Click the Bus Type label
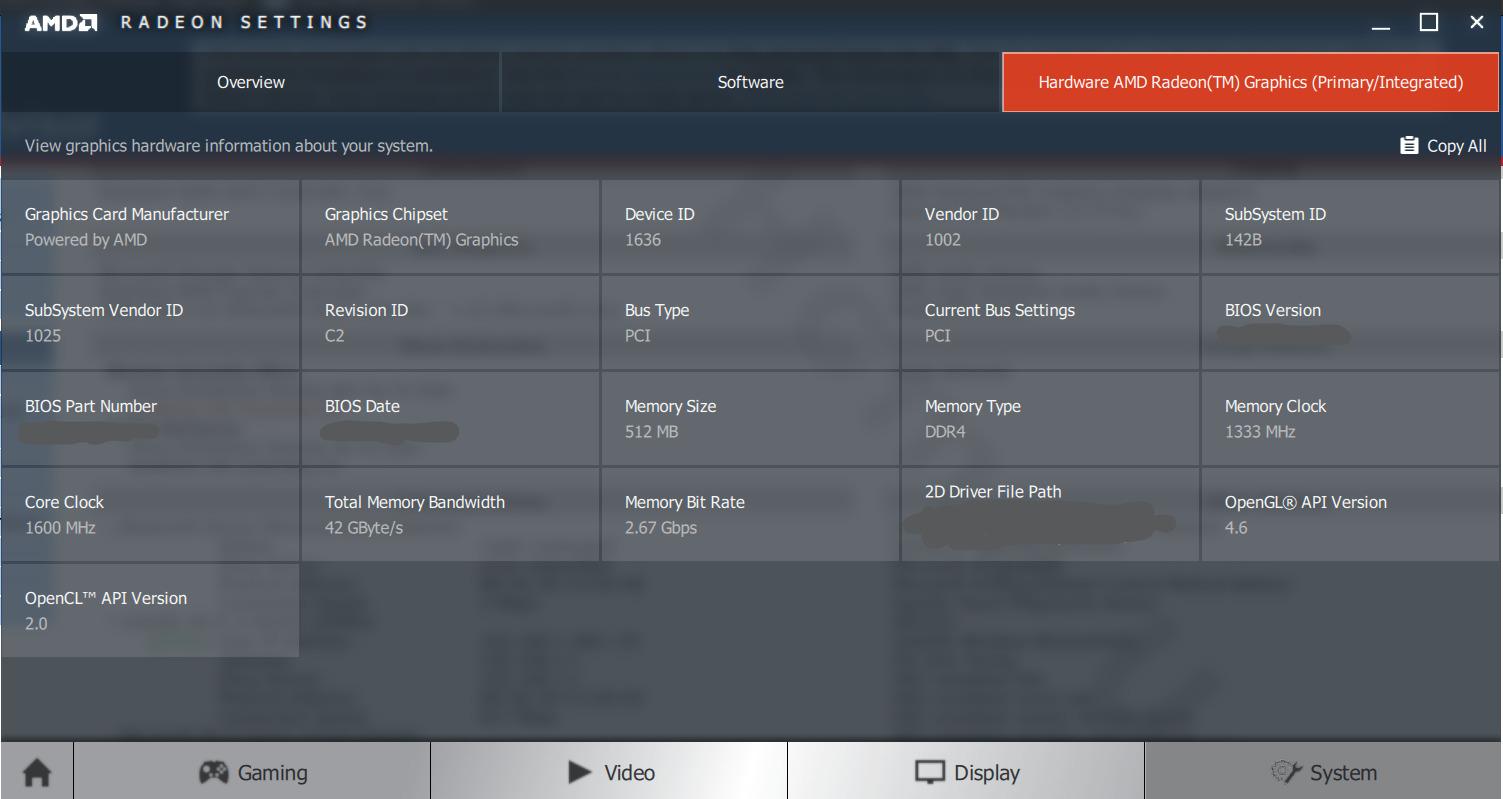The image size is (1503, 799). [x=657, y=310]
